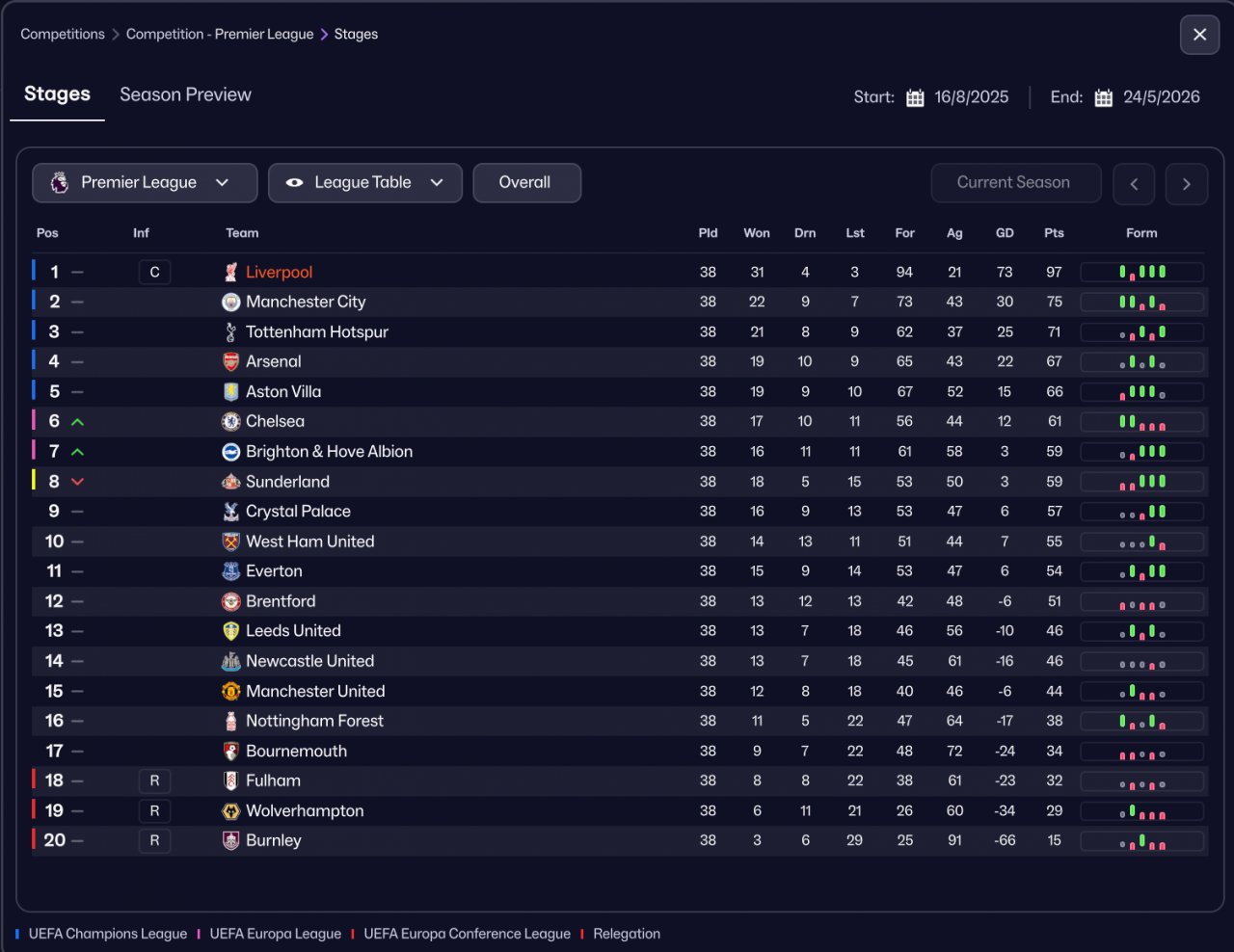Click the Arsenal club crest icon
1234x952 pixels.
pos(230,362)
